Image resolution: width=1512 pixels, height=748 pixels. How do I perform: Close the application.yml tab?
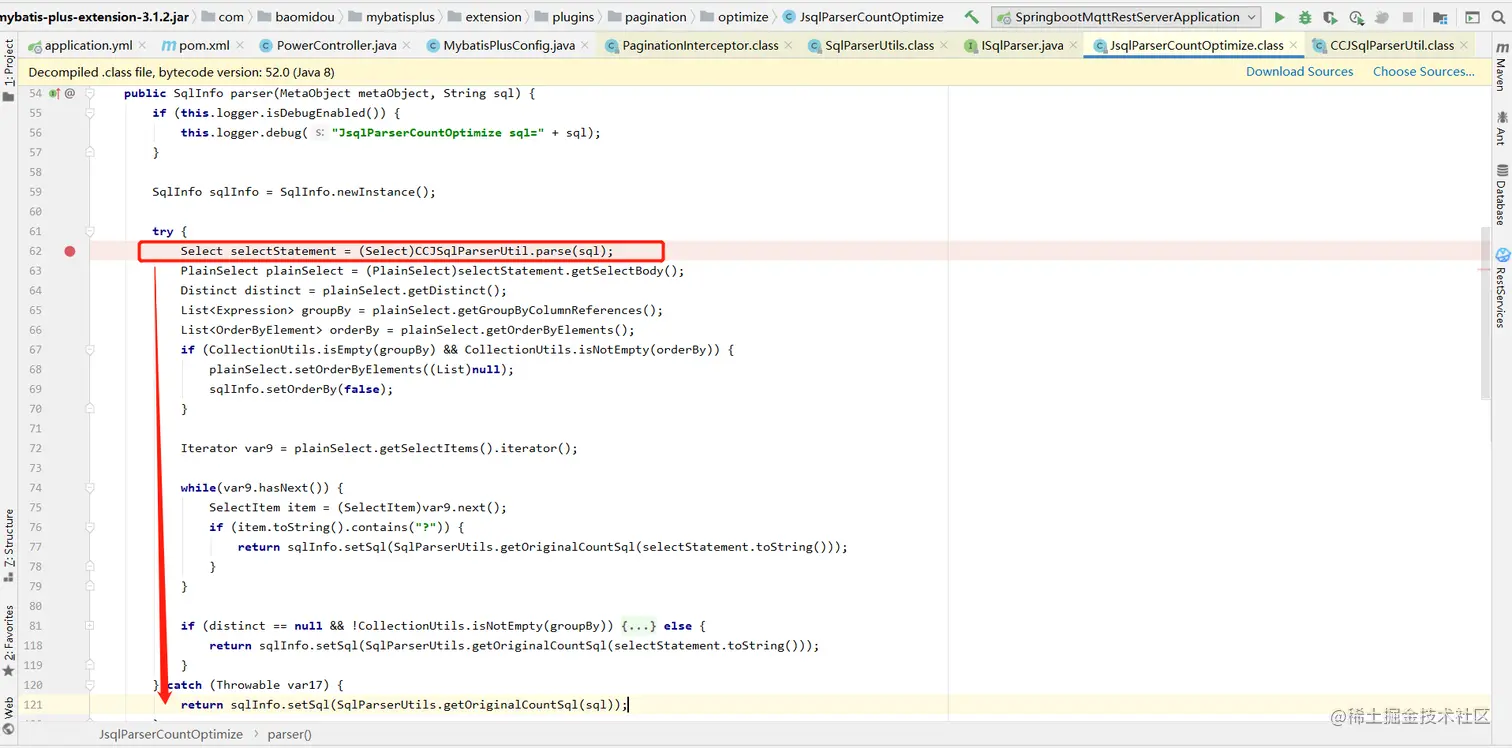click(140, 46)
